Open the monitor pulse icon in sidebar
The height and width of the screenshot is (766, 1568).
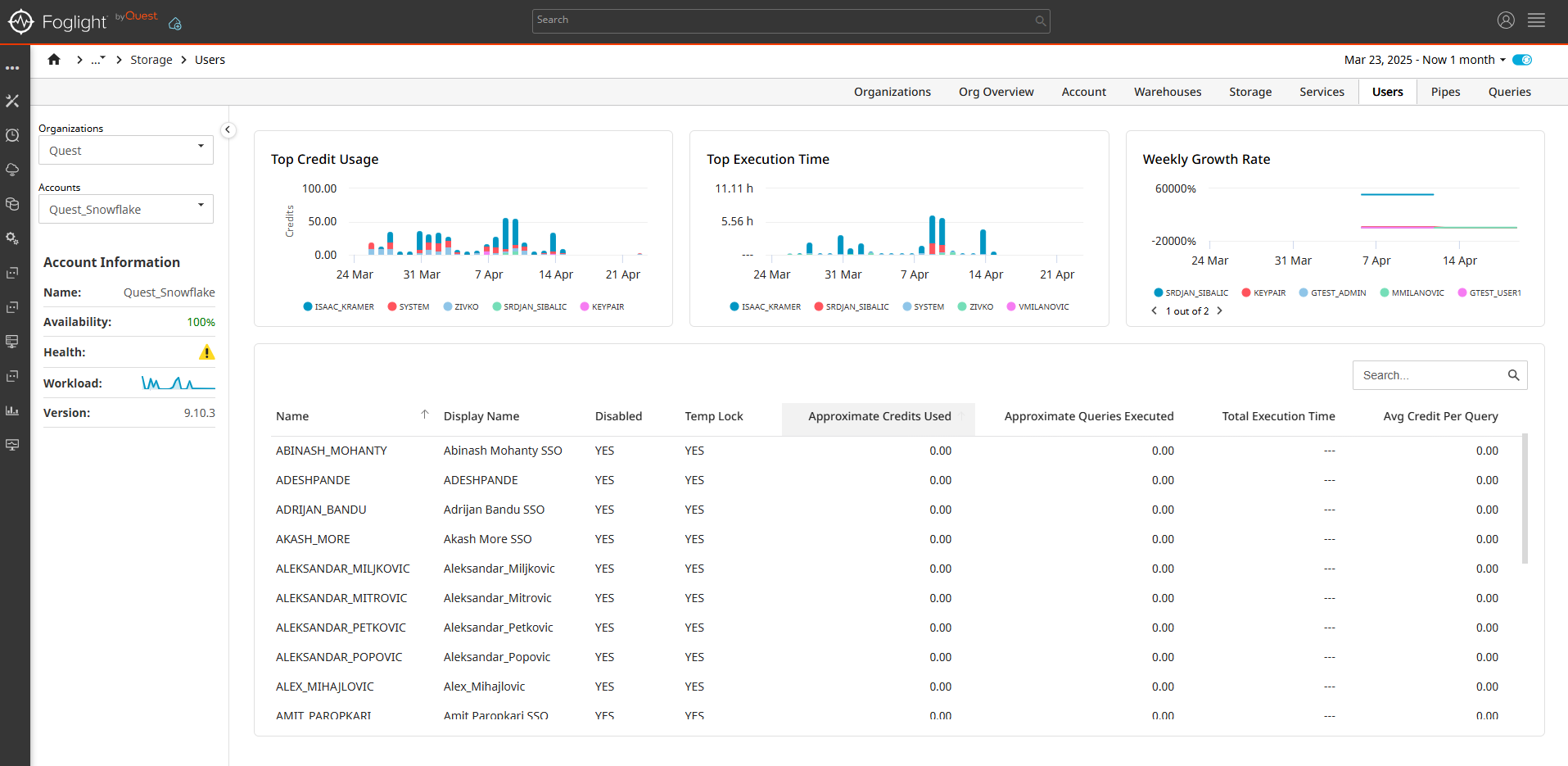point(12,445)
